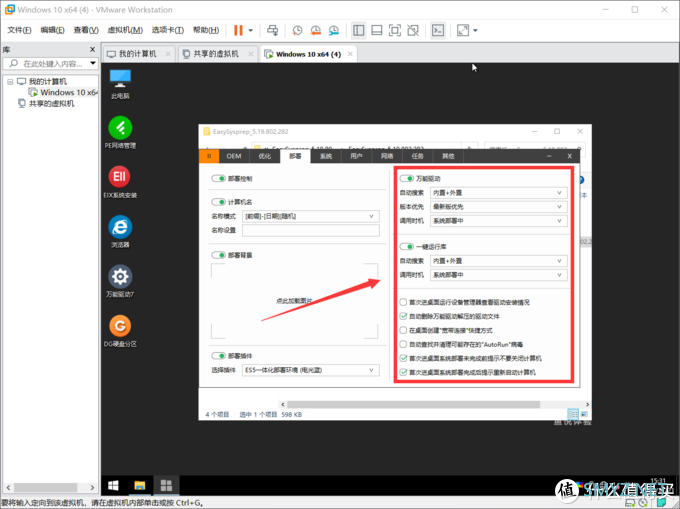Click the library search input field

[x=49, y=64]
